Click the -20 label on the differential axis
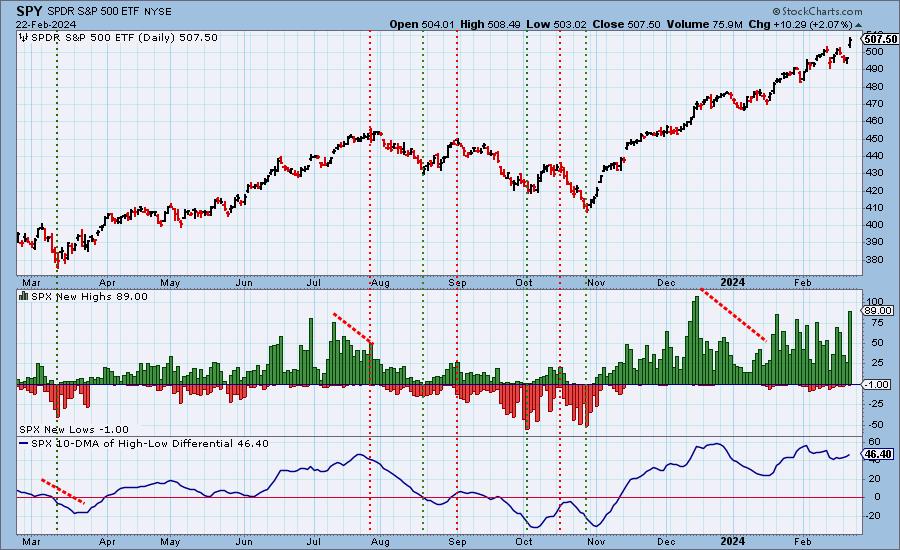 point(873,516)
